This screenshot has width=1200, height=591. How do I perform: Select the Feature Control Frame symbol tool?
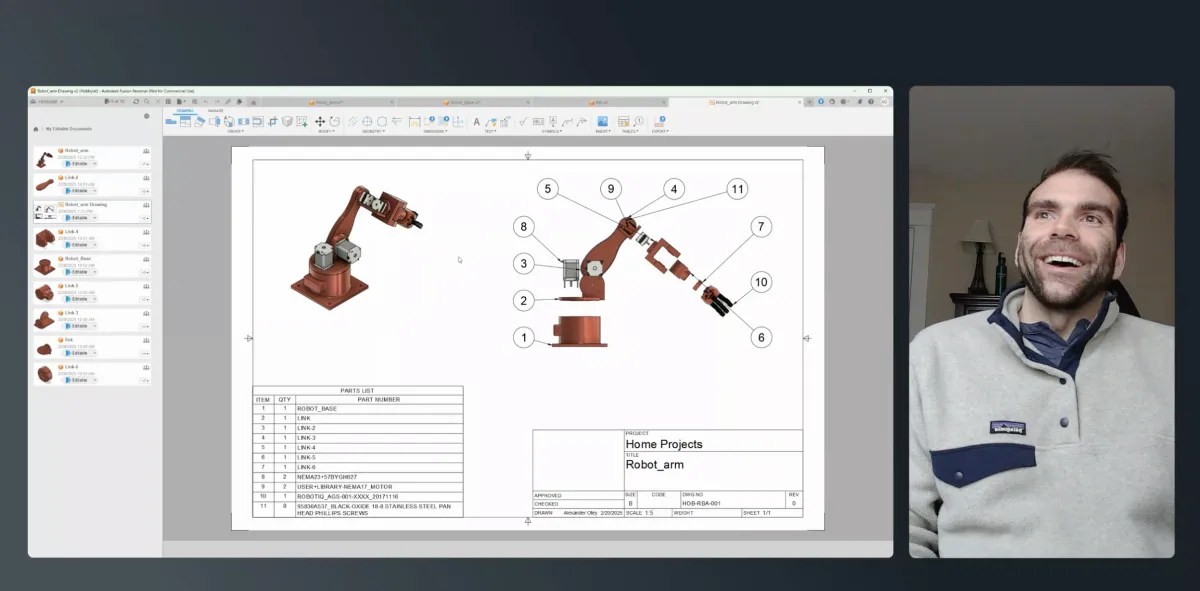538,122
